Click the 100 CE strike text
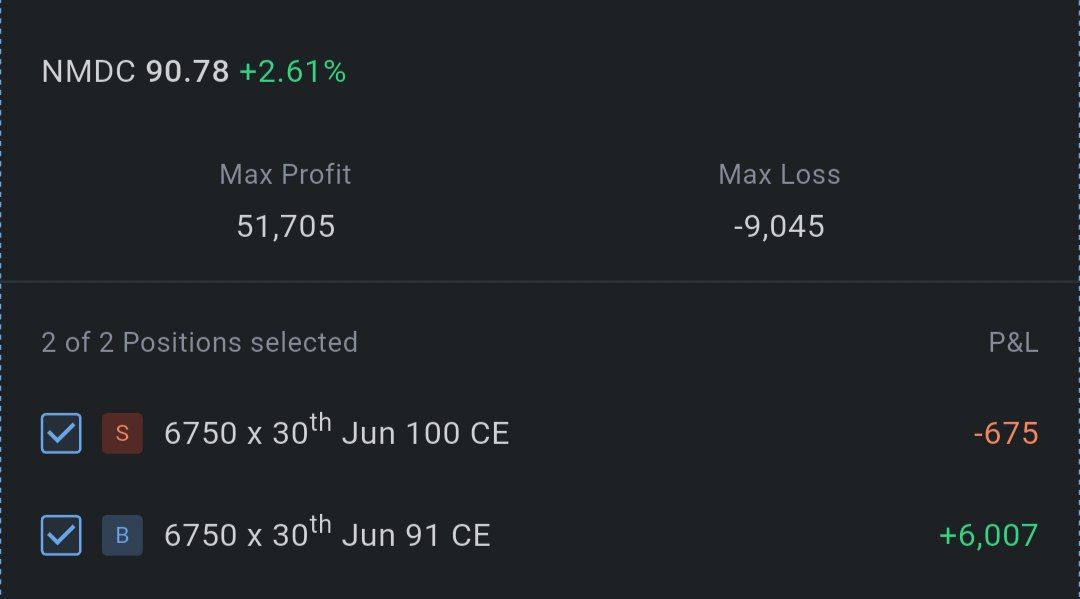Viewport: 1080px width, 599px height. tap(457, 434)
